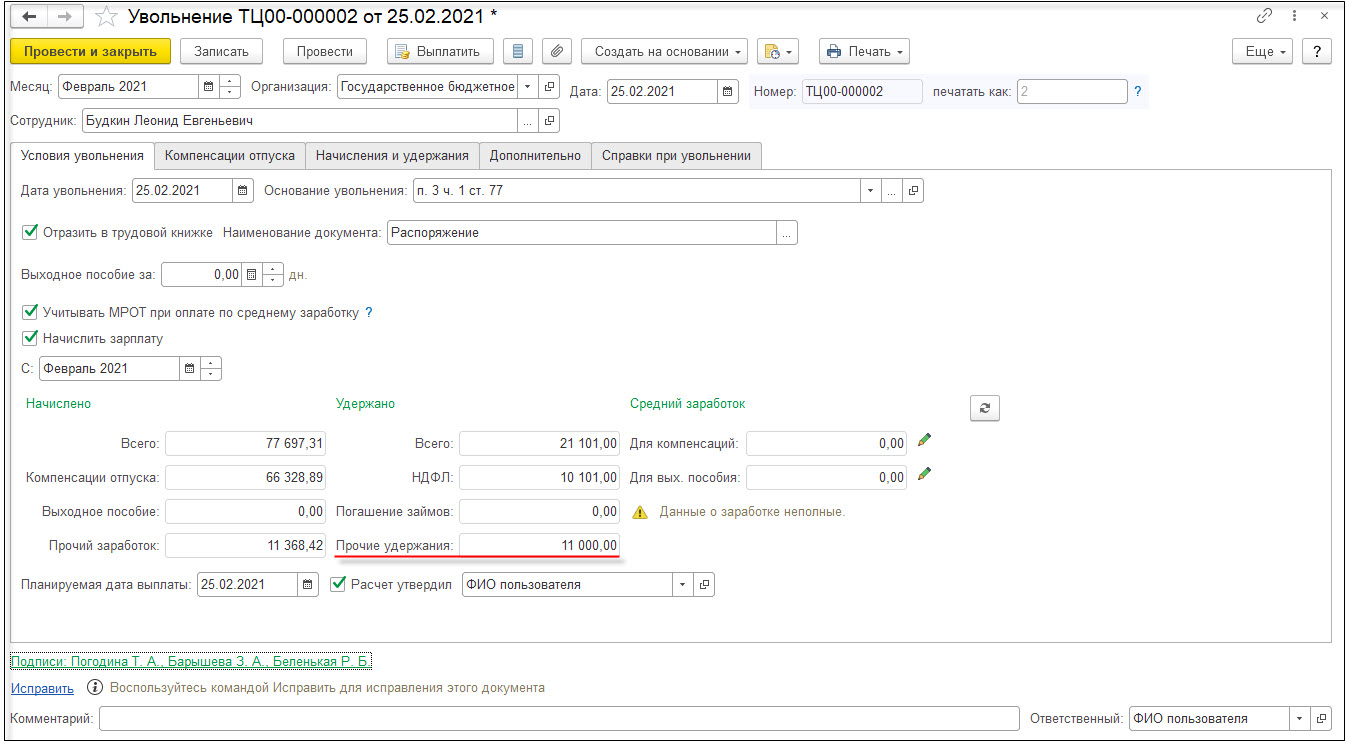Click the Провести button
The image size is (1345, 741).
[x=325, y=51]
